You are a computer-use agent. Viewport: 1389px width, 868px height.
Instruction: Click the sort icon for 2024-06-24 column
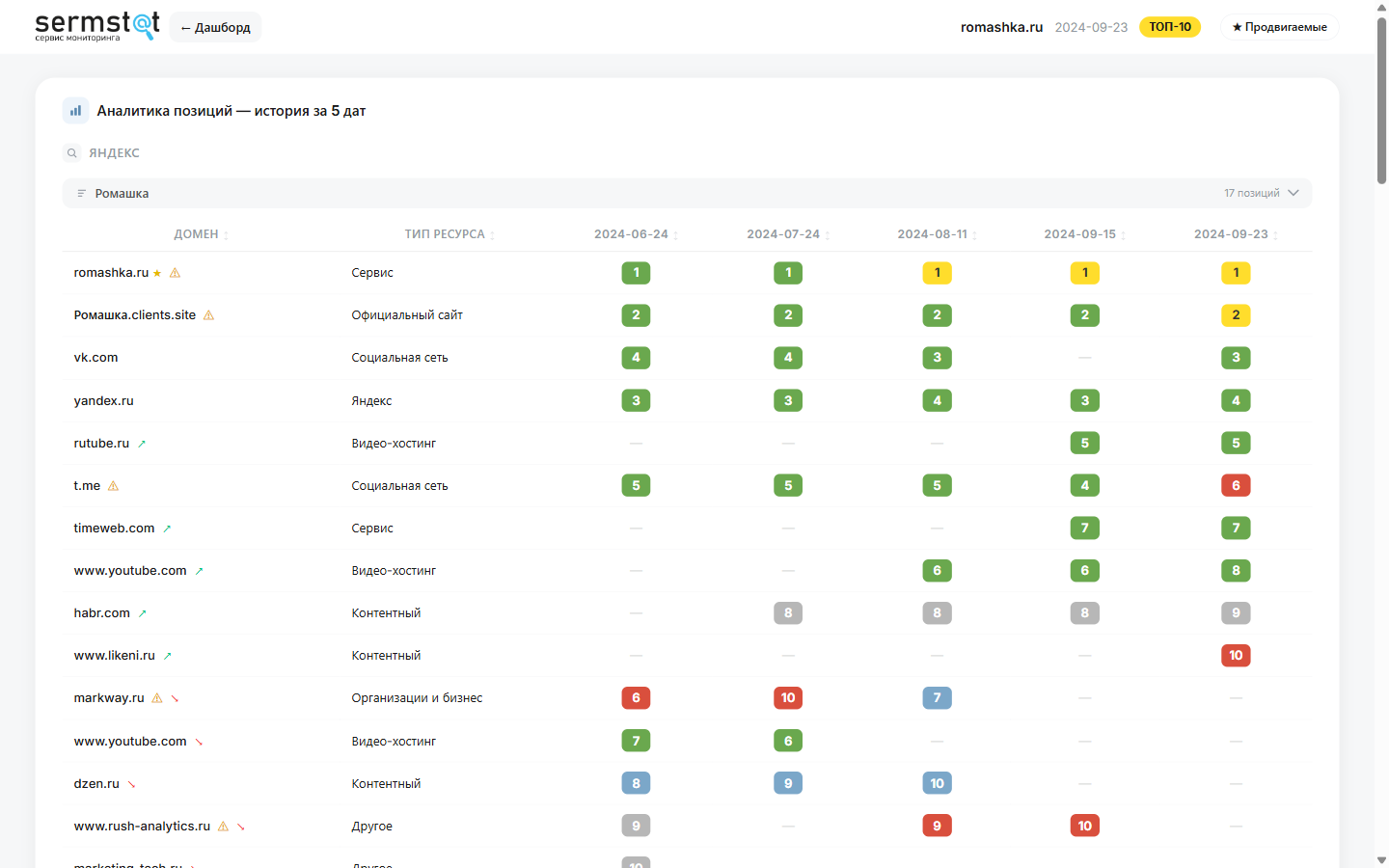point(675,235)
